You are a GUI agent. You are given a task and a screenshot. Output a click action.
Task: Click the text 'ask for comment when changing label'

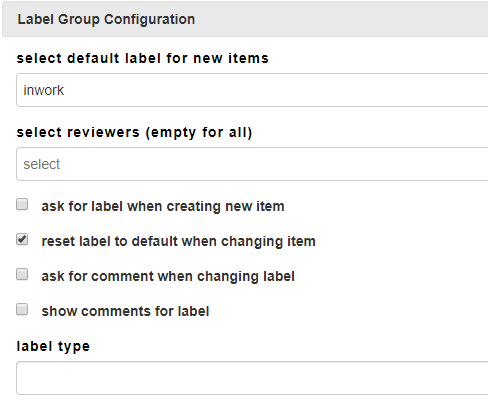[168, 276]
